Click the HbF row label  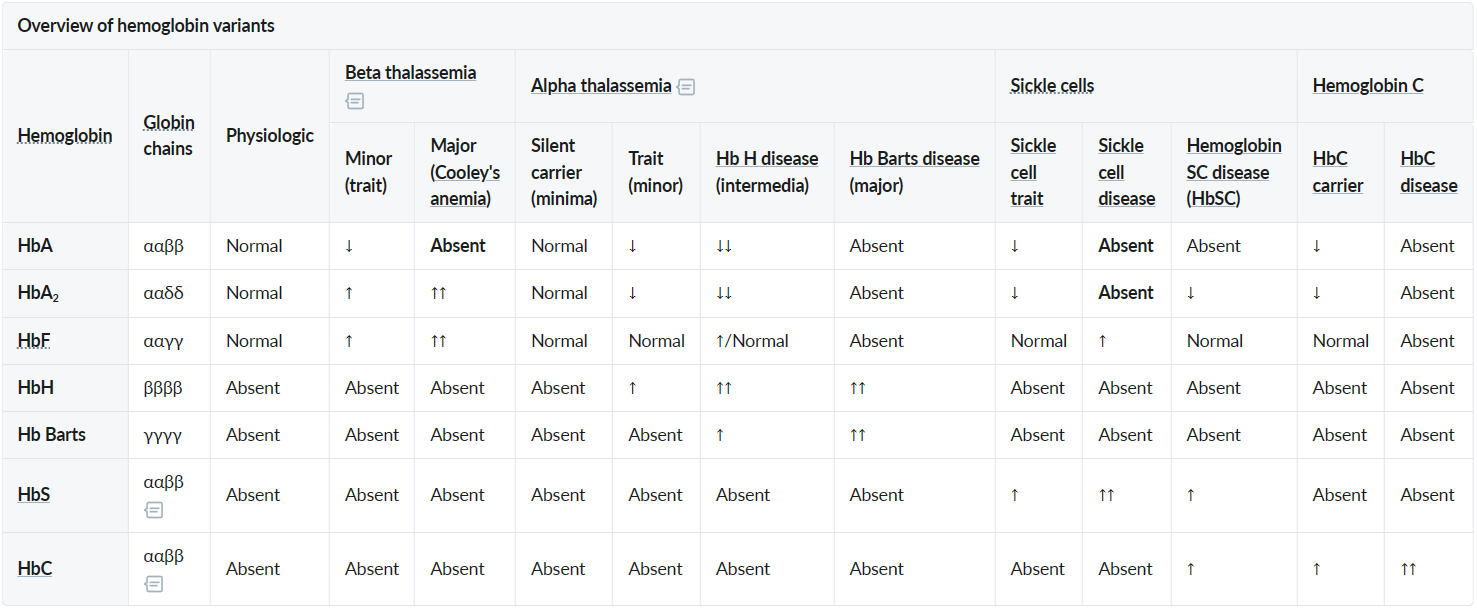34,341
